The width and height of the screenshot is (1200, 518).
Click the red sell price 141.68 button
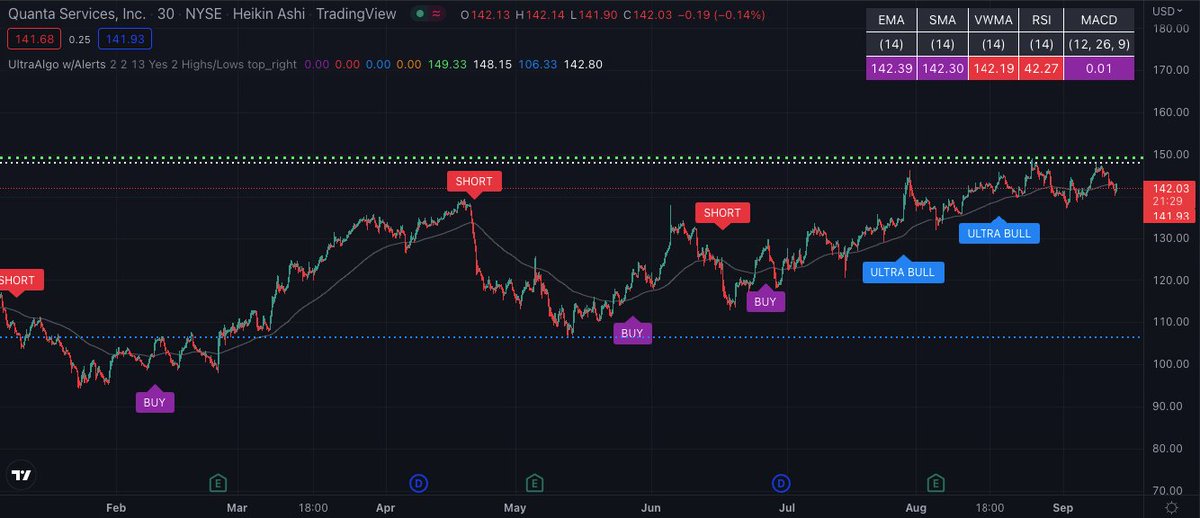35,38
